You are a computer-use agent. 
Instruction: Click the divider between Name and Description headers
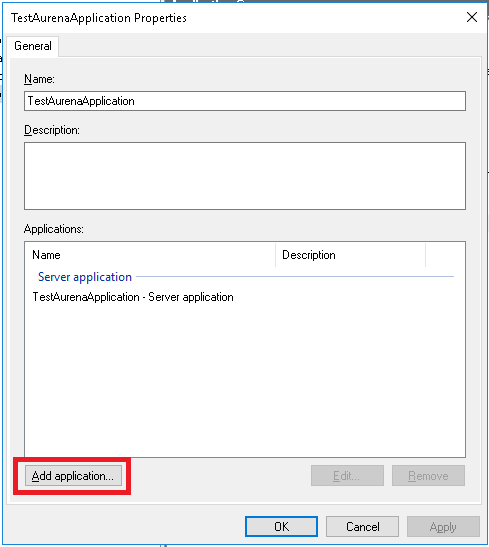click(276, 255)
